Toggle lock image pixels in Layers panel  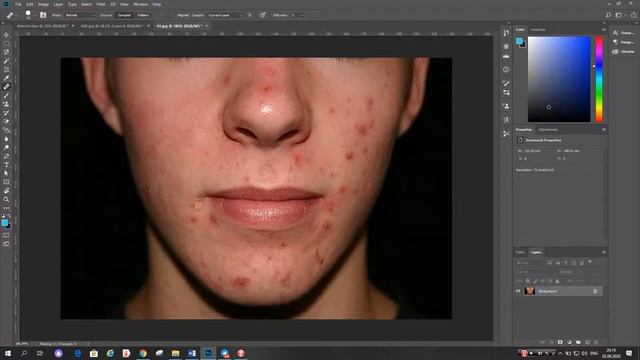pos(535,281)
